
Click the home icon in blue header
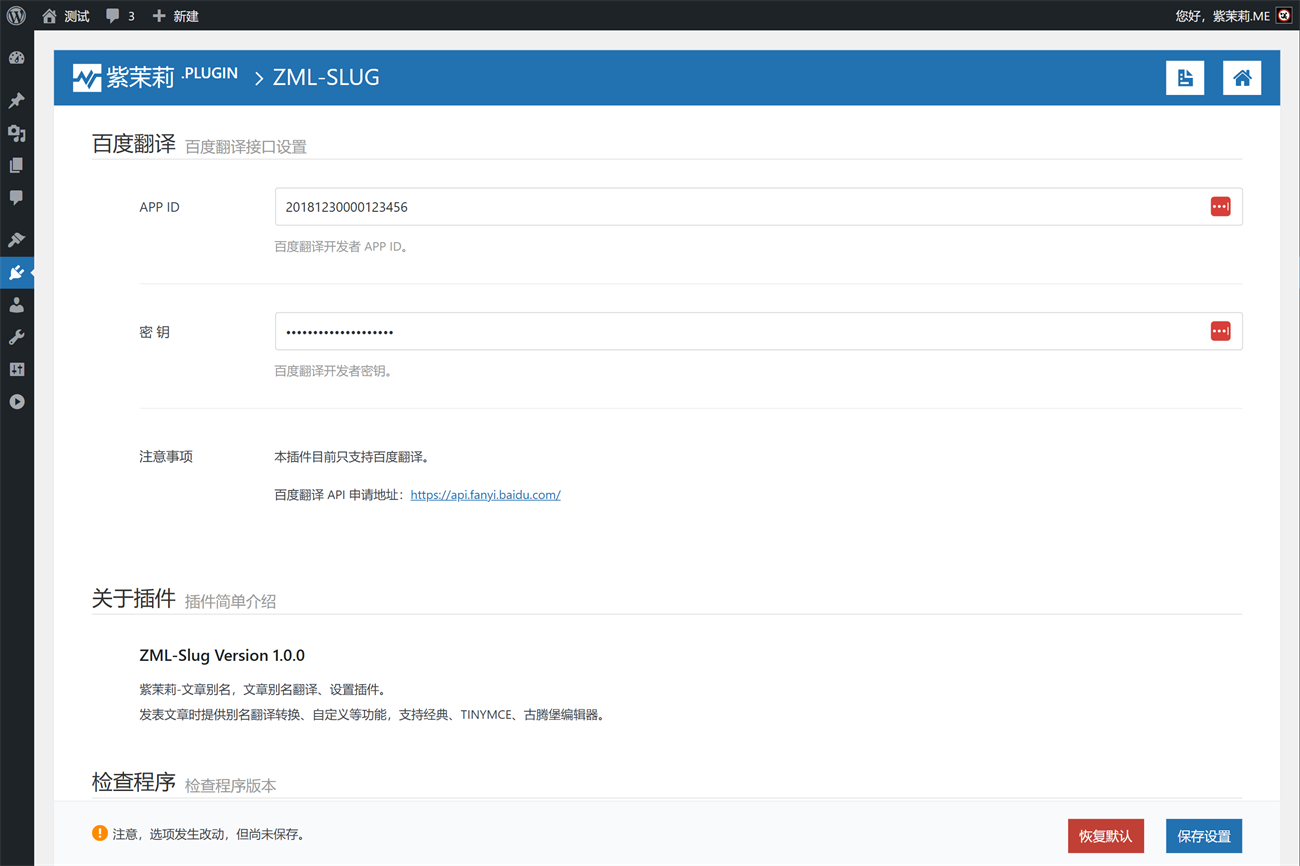(1242, 78)
